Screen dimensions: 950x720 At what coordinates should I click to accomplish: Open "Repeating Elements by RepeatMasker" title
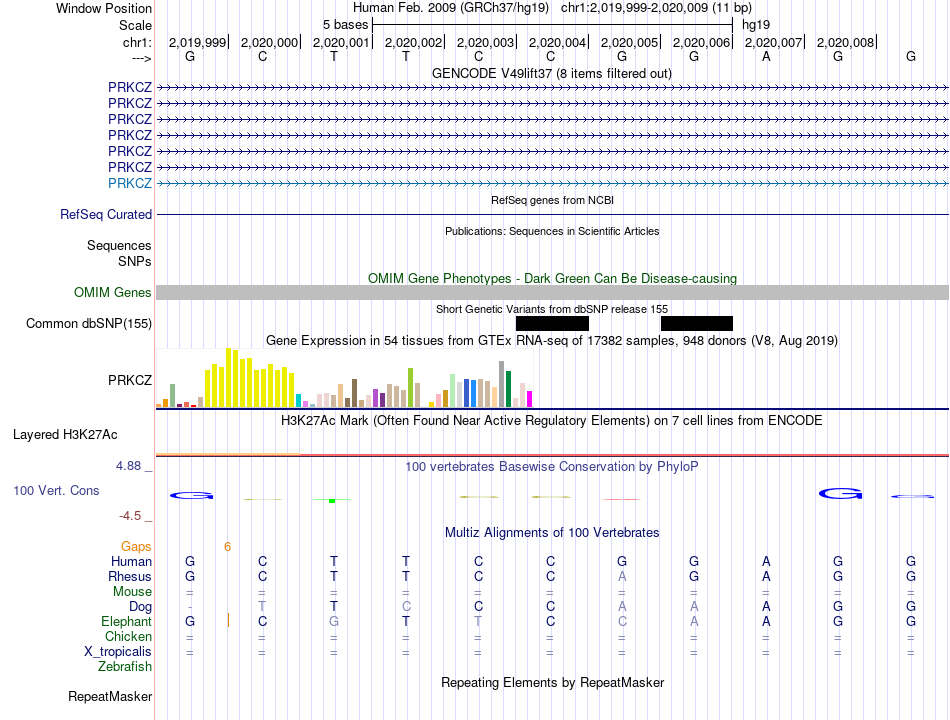pos(552,682)
